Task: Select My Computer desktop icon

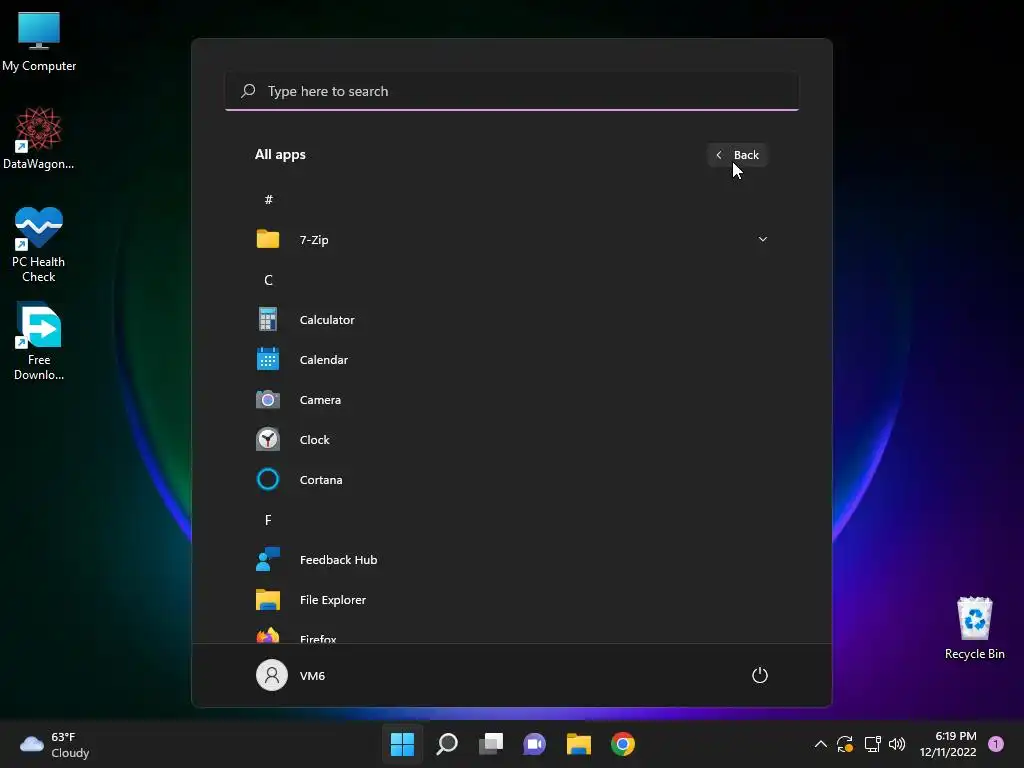Action: (39, 42)
